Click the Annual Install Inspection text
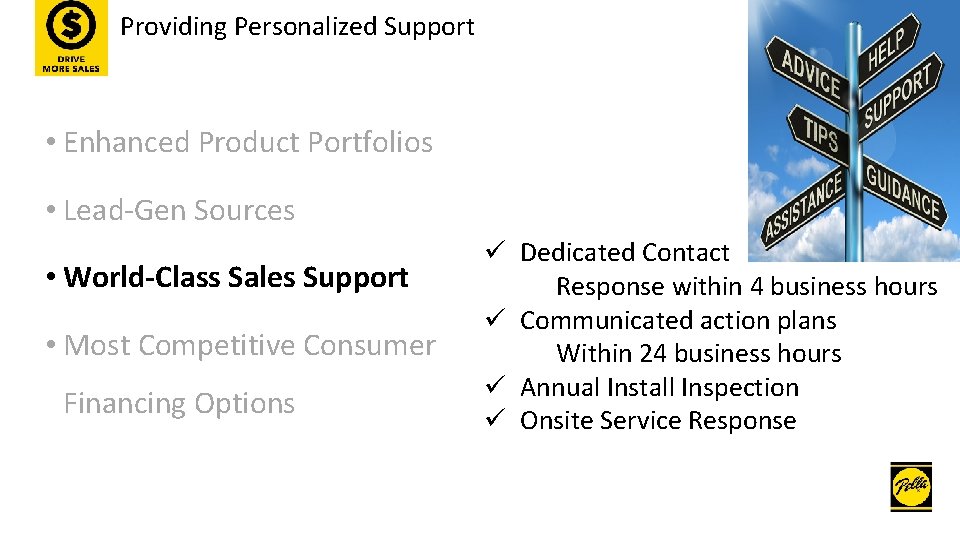This screenshot has height=540, width=960. [x=659, y=388]
